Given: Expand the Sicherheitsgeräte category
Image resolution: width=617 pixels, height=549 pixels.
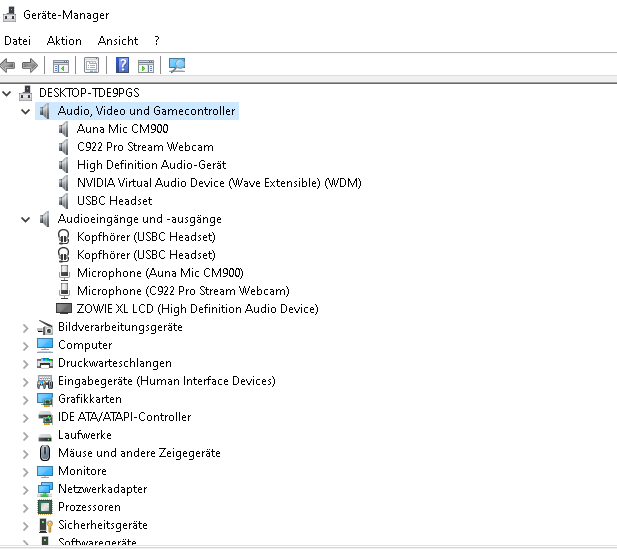Looking at the screenshot, I should coord(26,526).
